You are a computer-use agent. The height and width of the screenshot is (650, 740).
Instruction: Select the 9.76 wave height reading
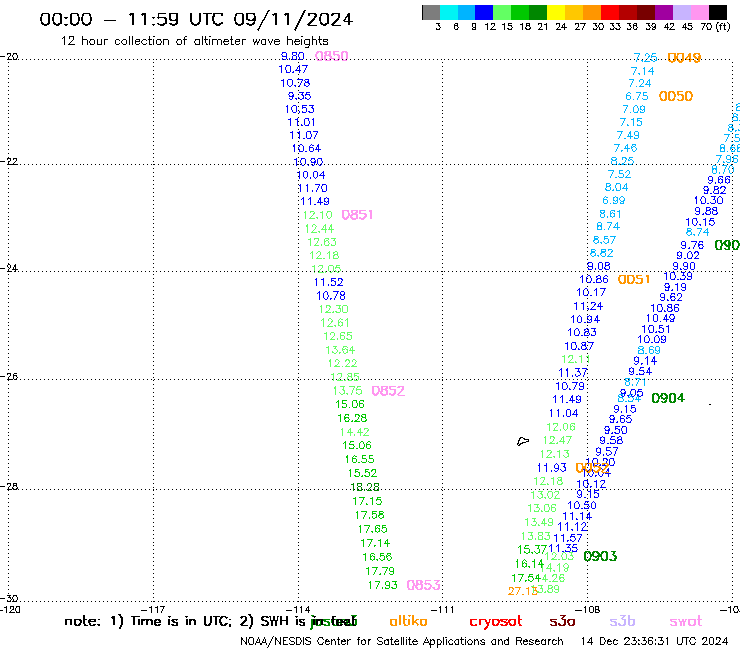(x=692, y=245)
